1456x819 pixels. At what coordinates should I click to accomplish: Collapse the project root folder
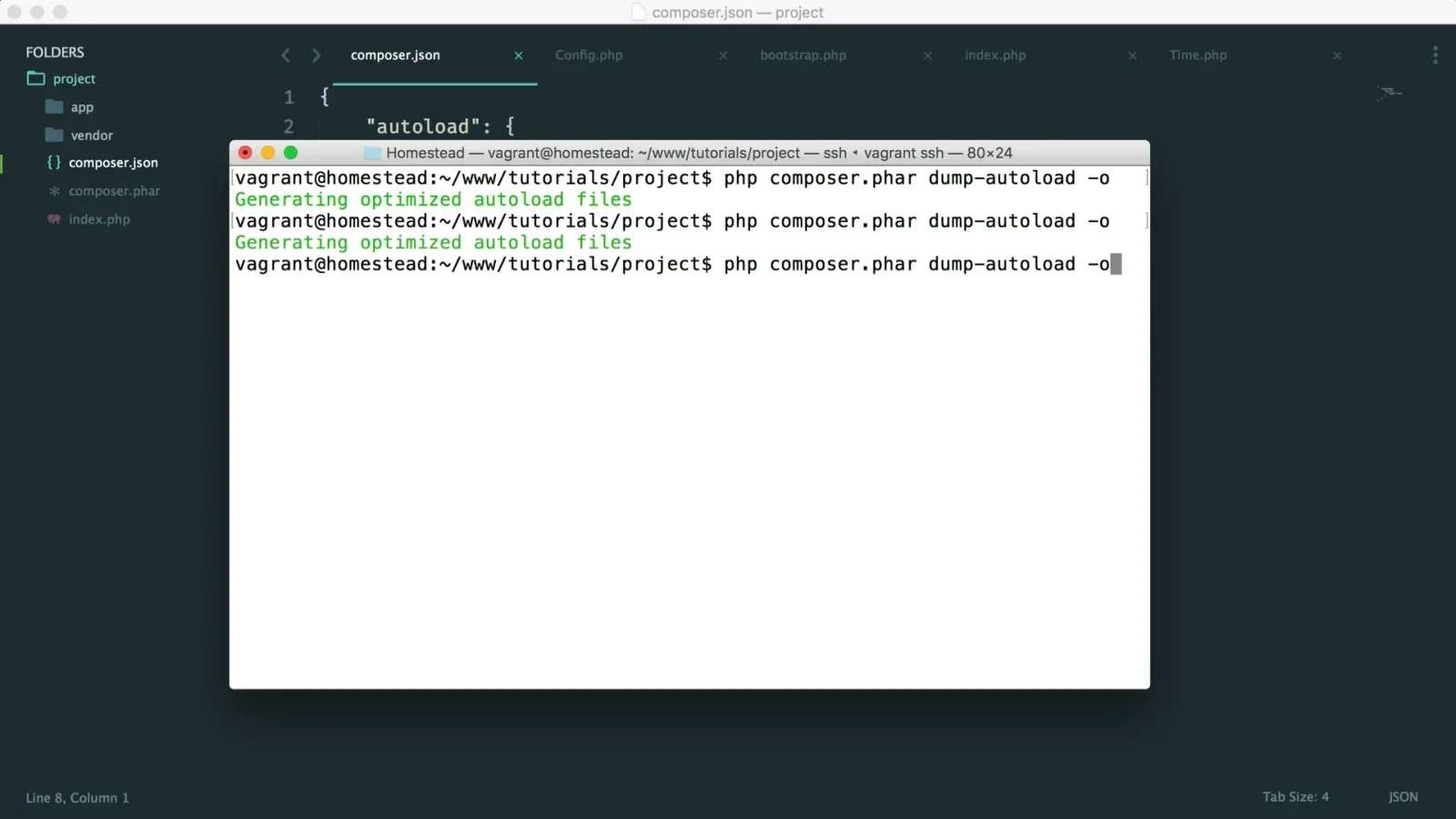(74, 79)
